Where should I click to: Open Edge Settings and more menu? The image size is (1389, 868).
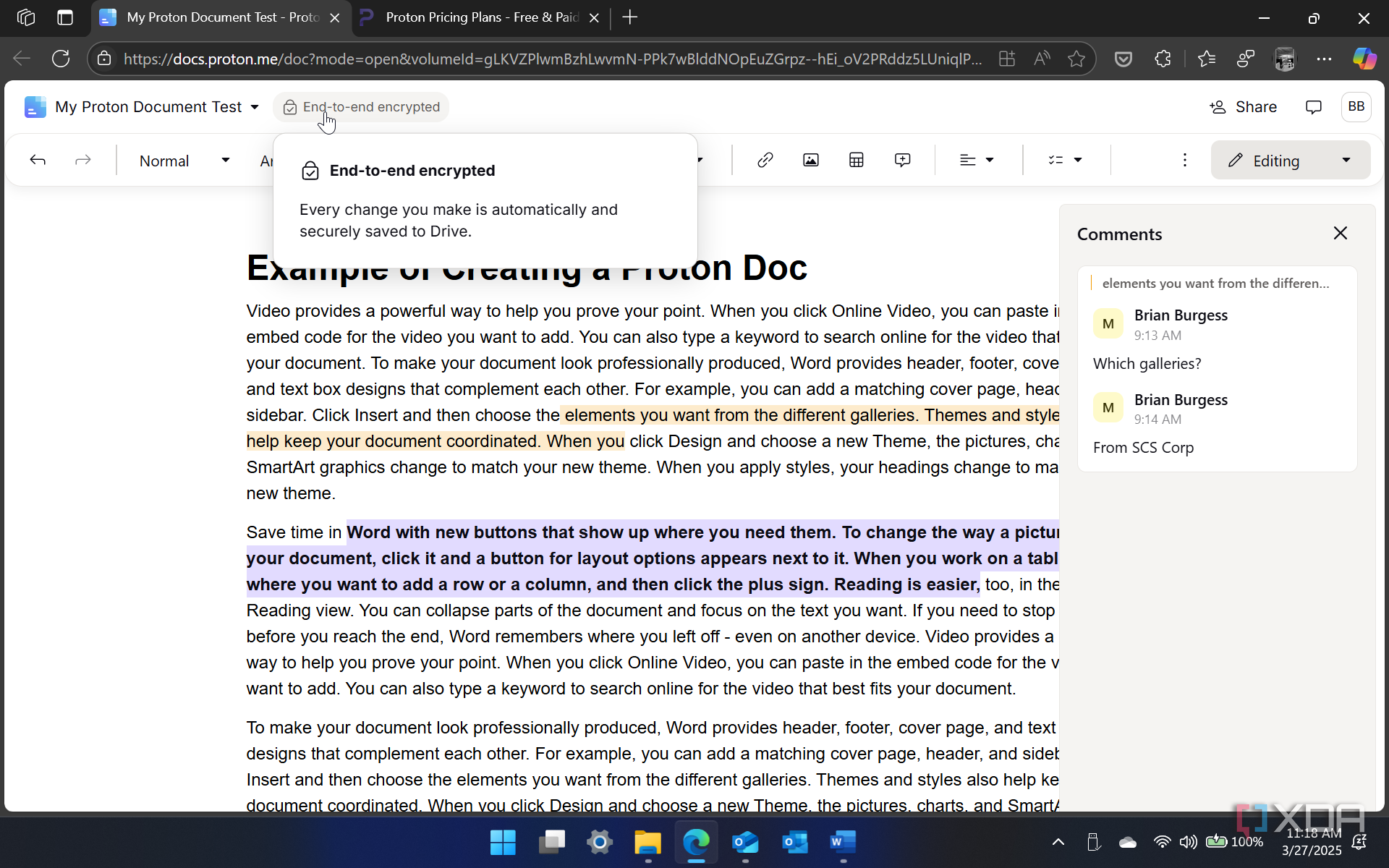(x=1324, y=59)
